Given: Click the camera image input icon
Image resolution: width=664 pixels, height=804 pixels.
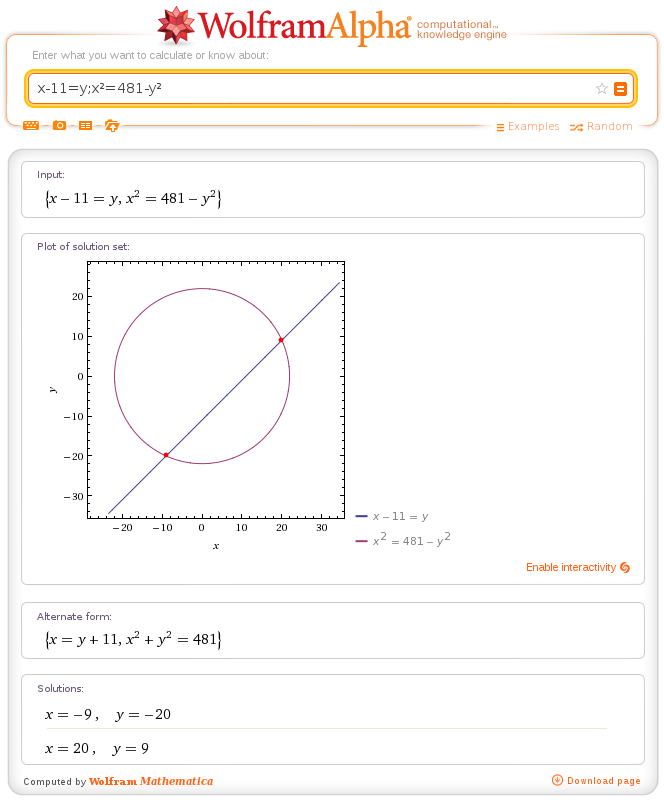Looking at the screenshot, I should [59, 126].
